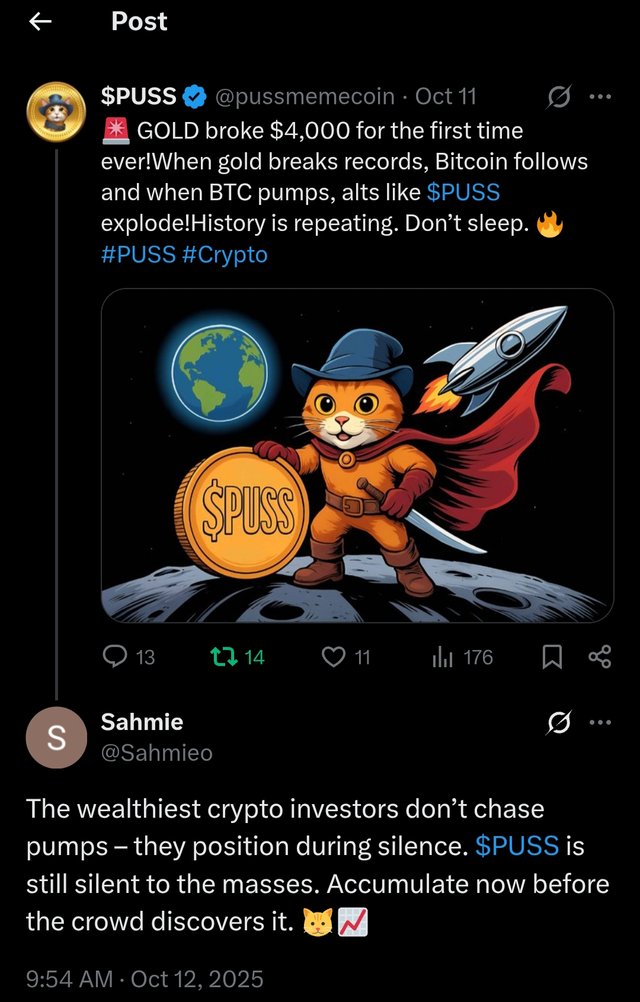
Task: Share the $PUSS post
Action: 600,657
